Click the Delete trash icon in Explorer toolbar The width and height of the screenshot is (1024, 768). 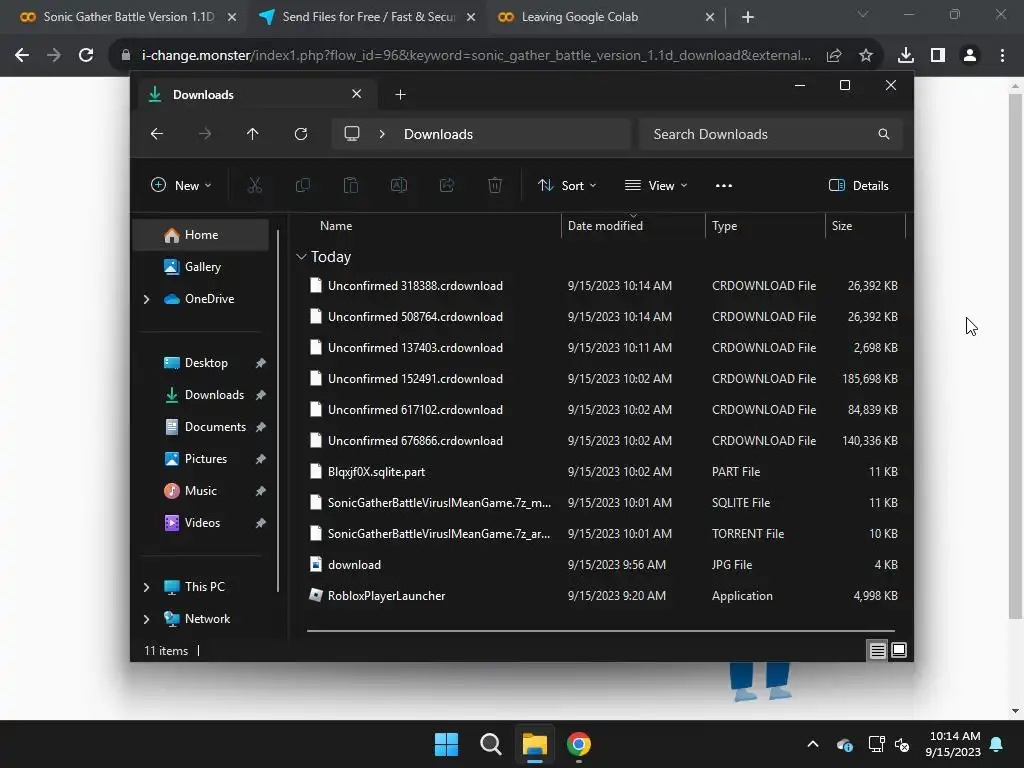495,185
